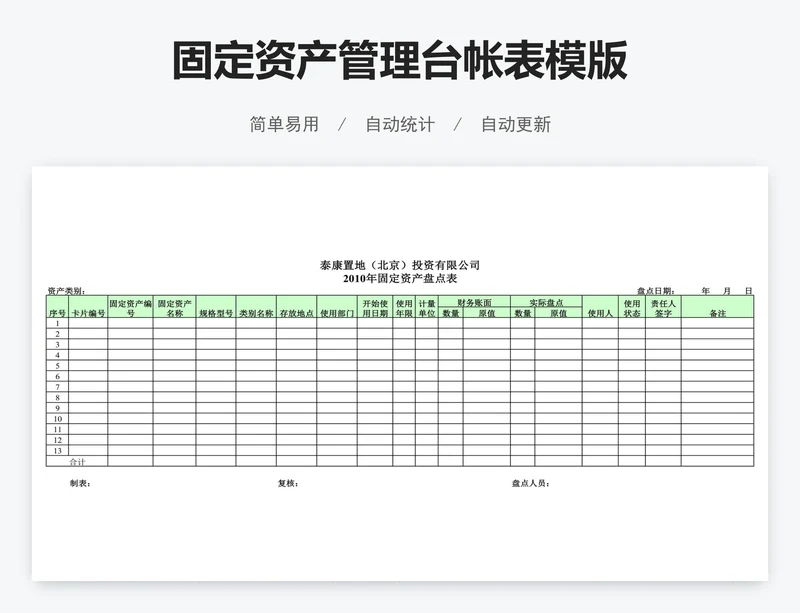Click row number 1 cell
Image resolution: width=800 pixels, height=613 pixels.
(57, 323)
